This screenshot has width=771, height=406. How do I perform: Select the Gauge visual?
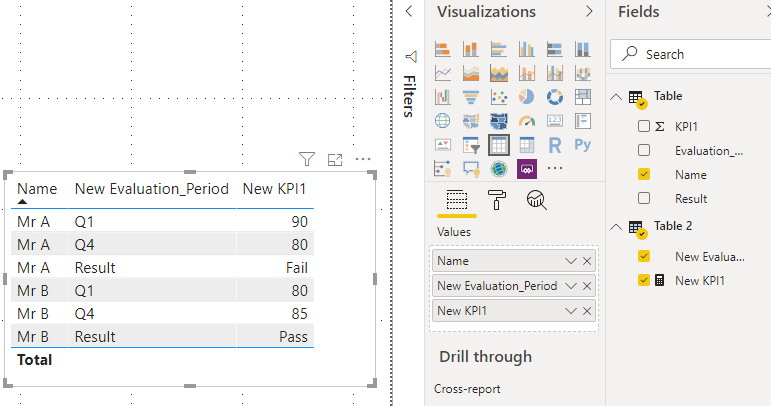click(x=527, y=120)
